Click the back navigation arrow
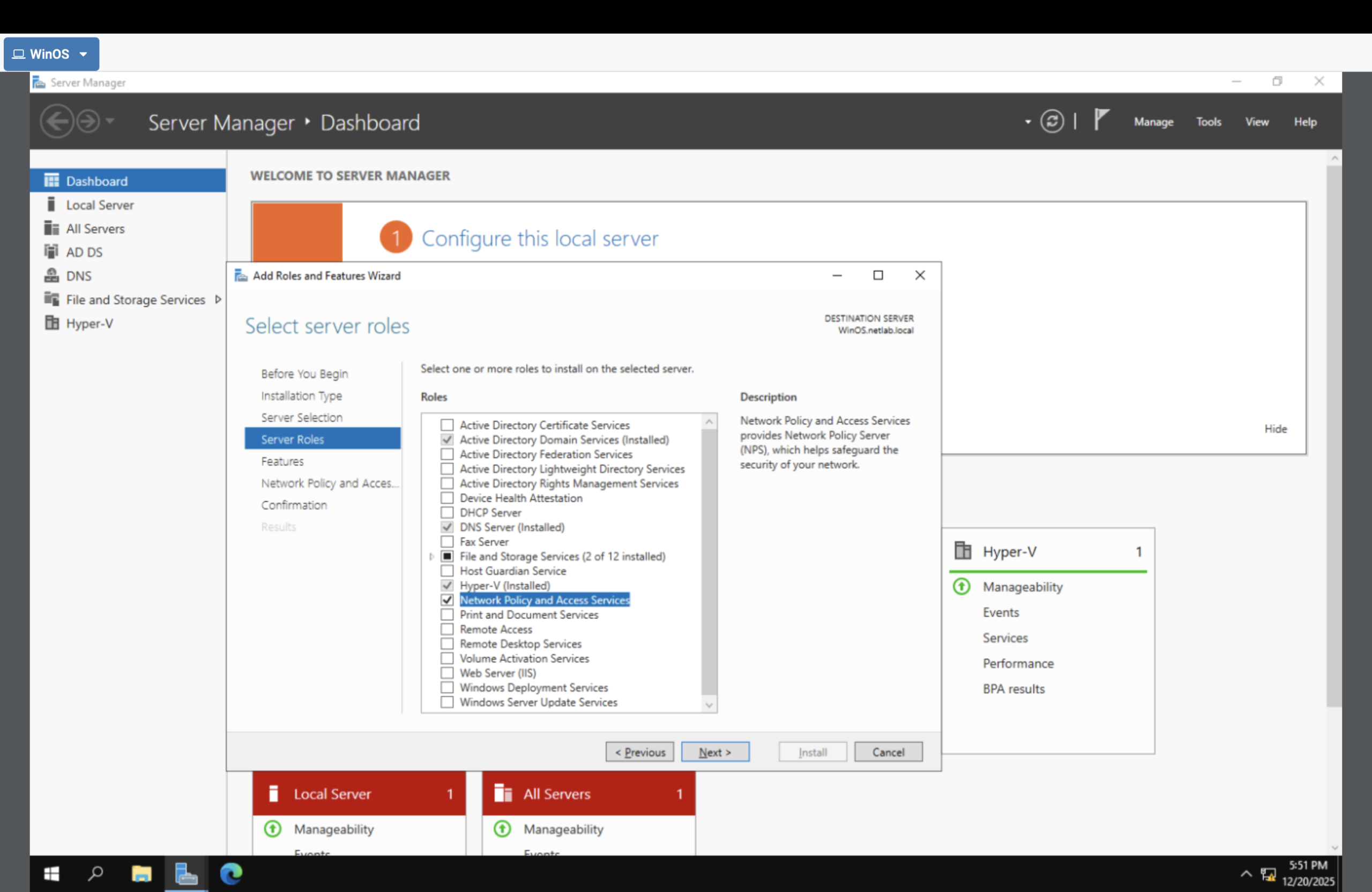Viewport: 1372px width, 892px height. click(57, 121)
